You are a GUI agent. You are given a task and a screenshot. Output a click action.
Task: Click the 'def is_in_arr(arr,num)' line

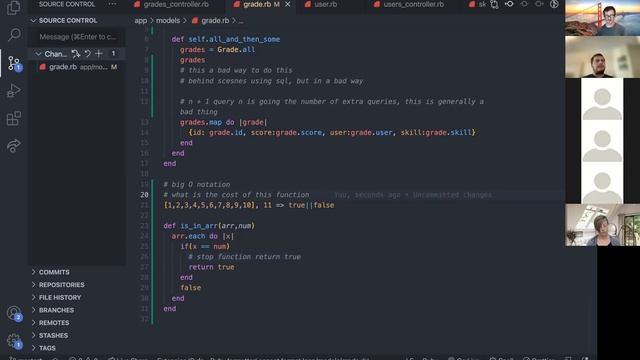pyautogui.click(x=209, y=226)
